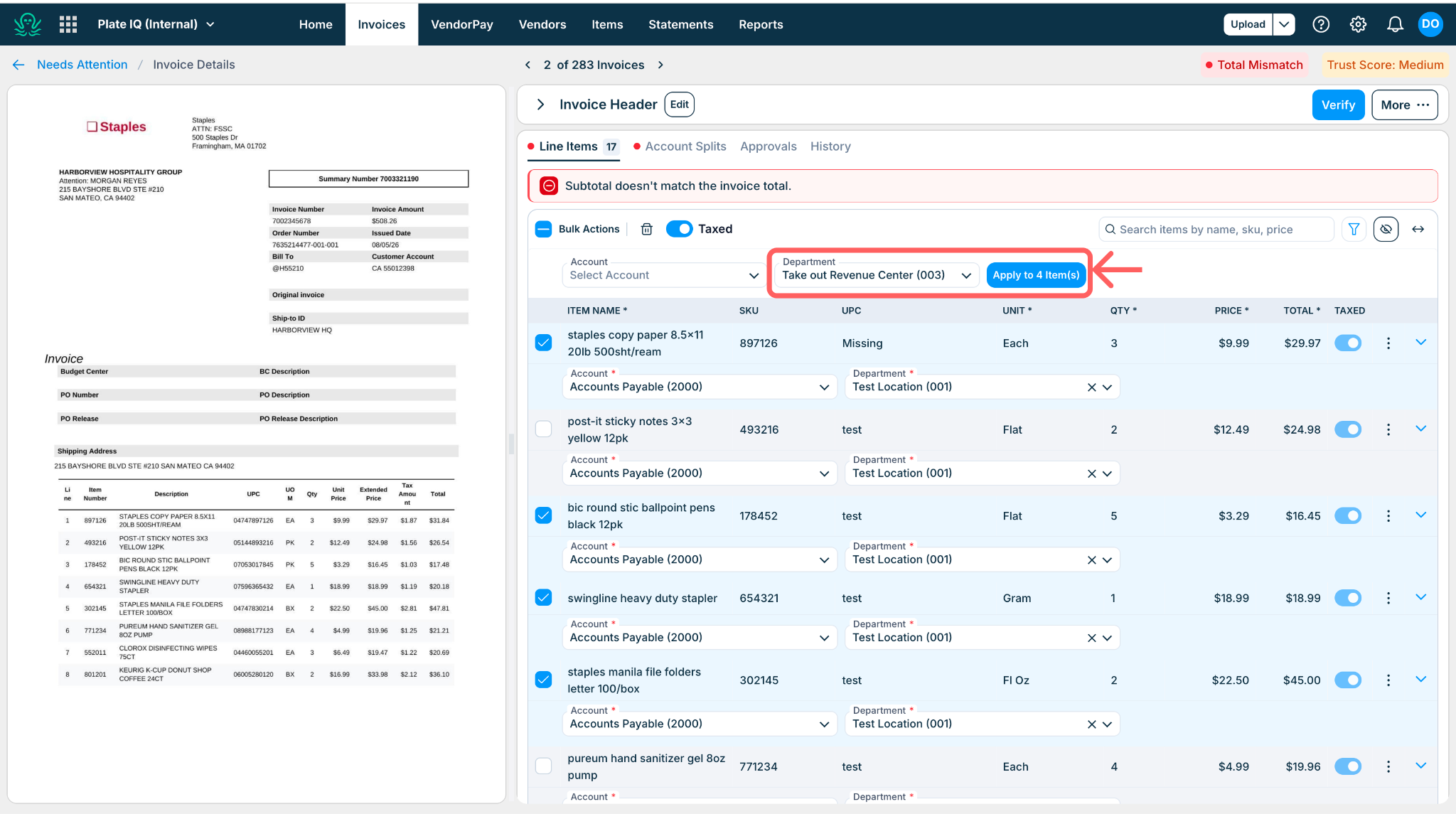Viewport: 1456px width, 814px height.
Task: Click the expand width arrows icon
Action: tap(1418, 229)
